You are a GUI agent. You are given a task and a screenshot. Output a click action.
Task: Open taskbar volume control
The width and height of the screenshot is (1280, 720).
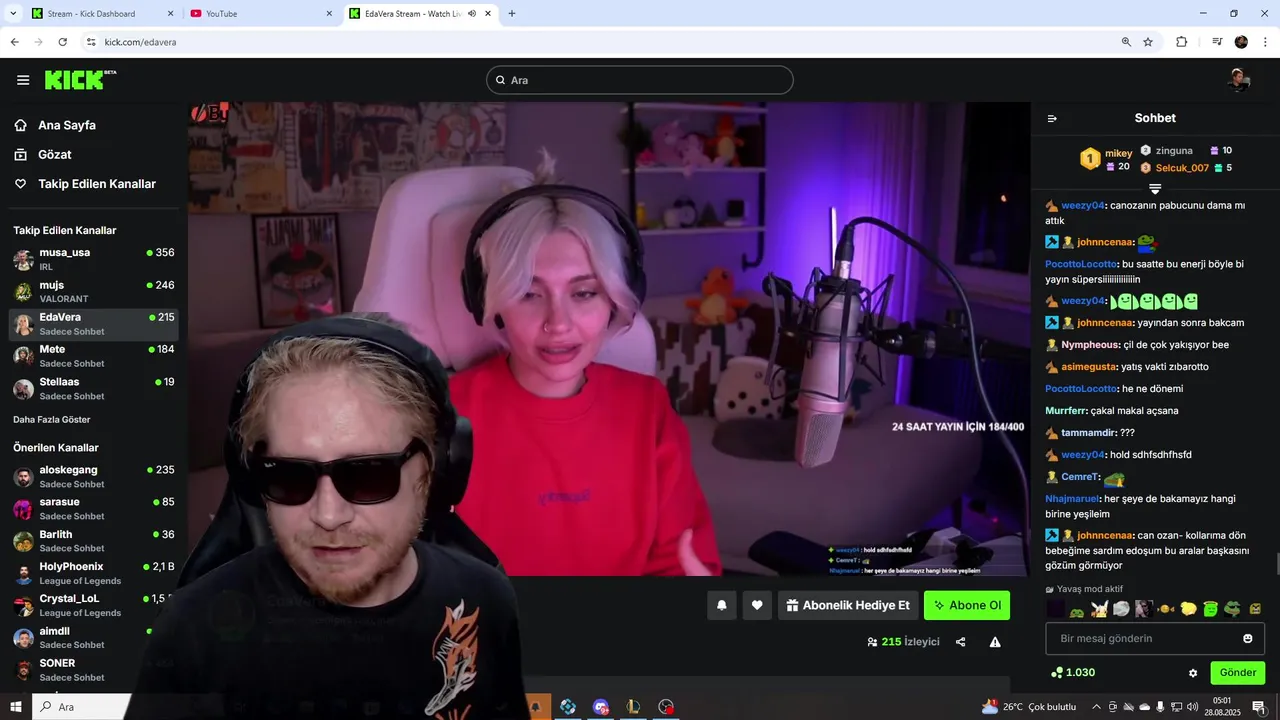click(1193, 707)
